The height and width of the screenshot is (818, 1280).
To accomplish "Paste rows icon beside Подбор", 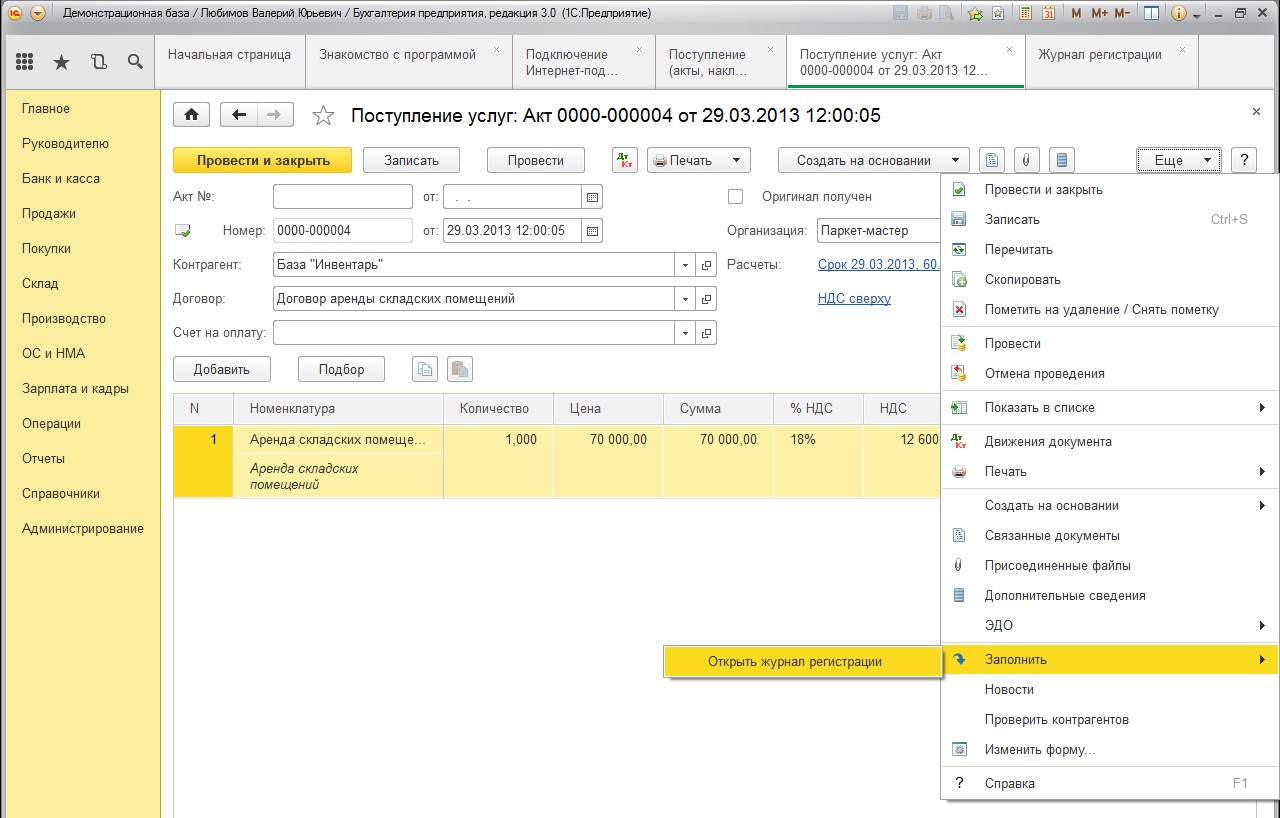I will click(x=459, y=369).
